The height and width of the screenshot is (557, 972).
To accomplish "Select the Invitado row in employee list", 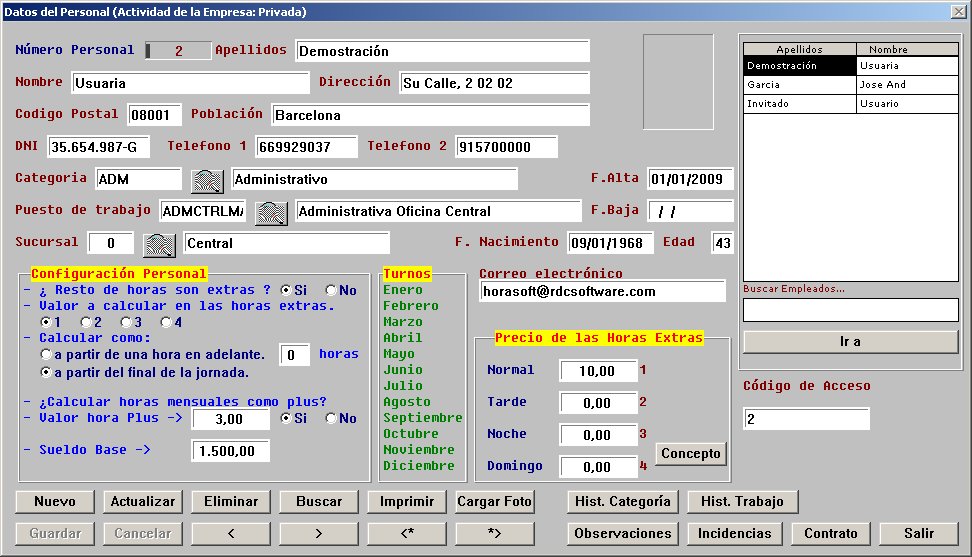I will (x=850, y=104).
